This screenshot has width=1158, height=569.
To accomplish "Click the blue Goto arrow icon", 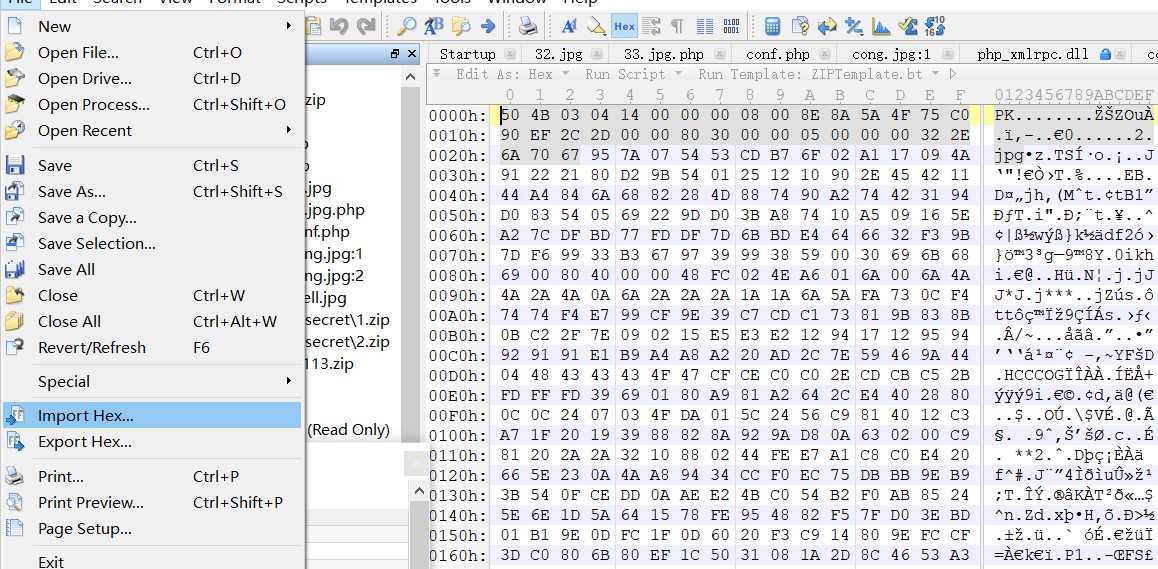I will click(x=487, y=27).
